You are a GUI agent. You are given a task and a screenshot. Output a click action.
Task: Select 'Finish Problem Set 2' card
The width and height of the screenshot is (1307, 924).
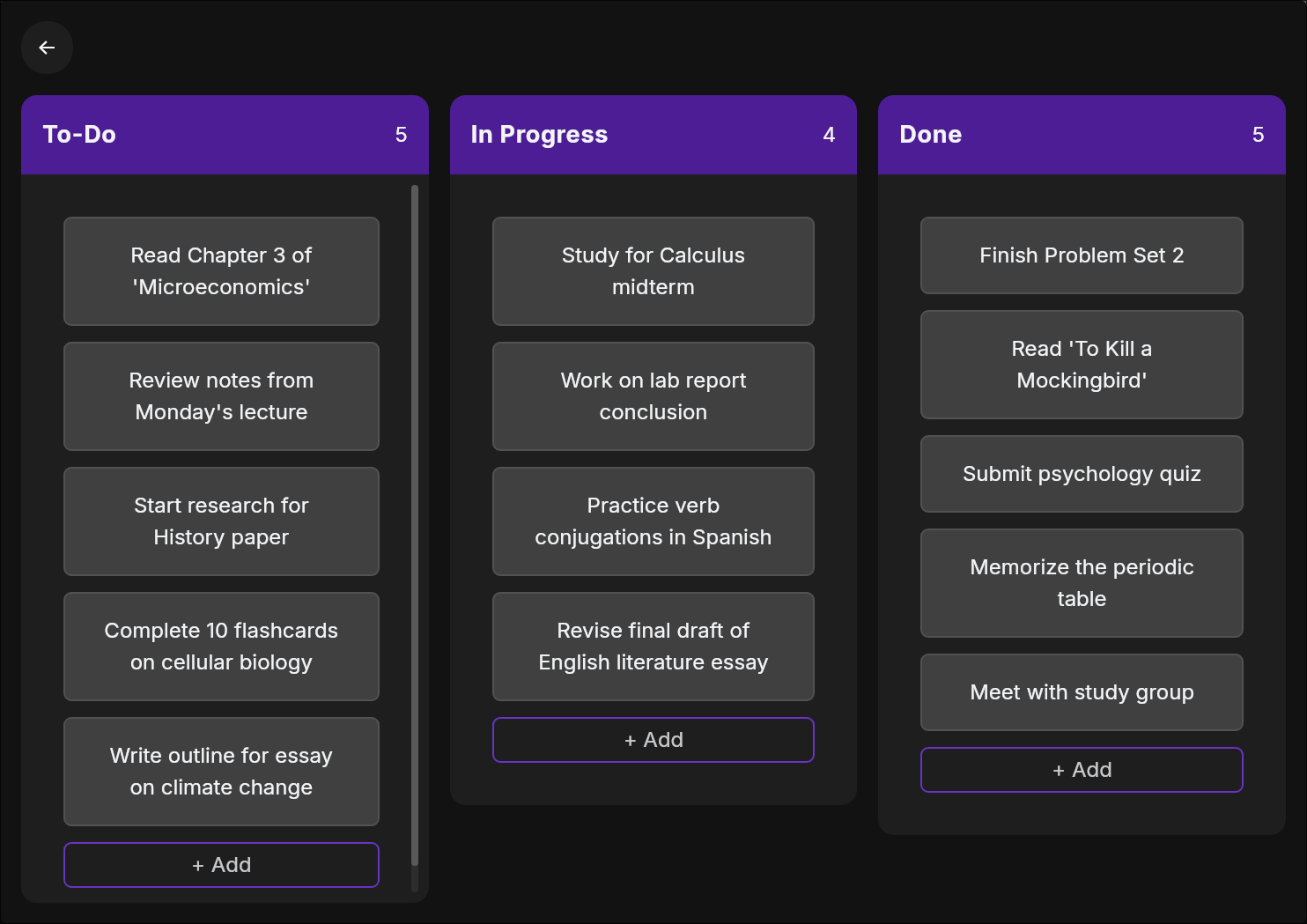click(1081, 255)
